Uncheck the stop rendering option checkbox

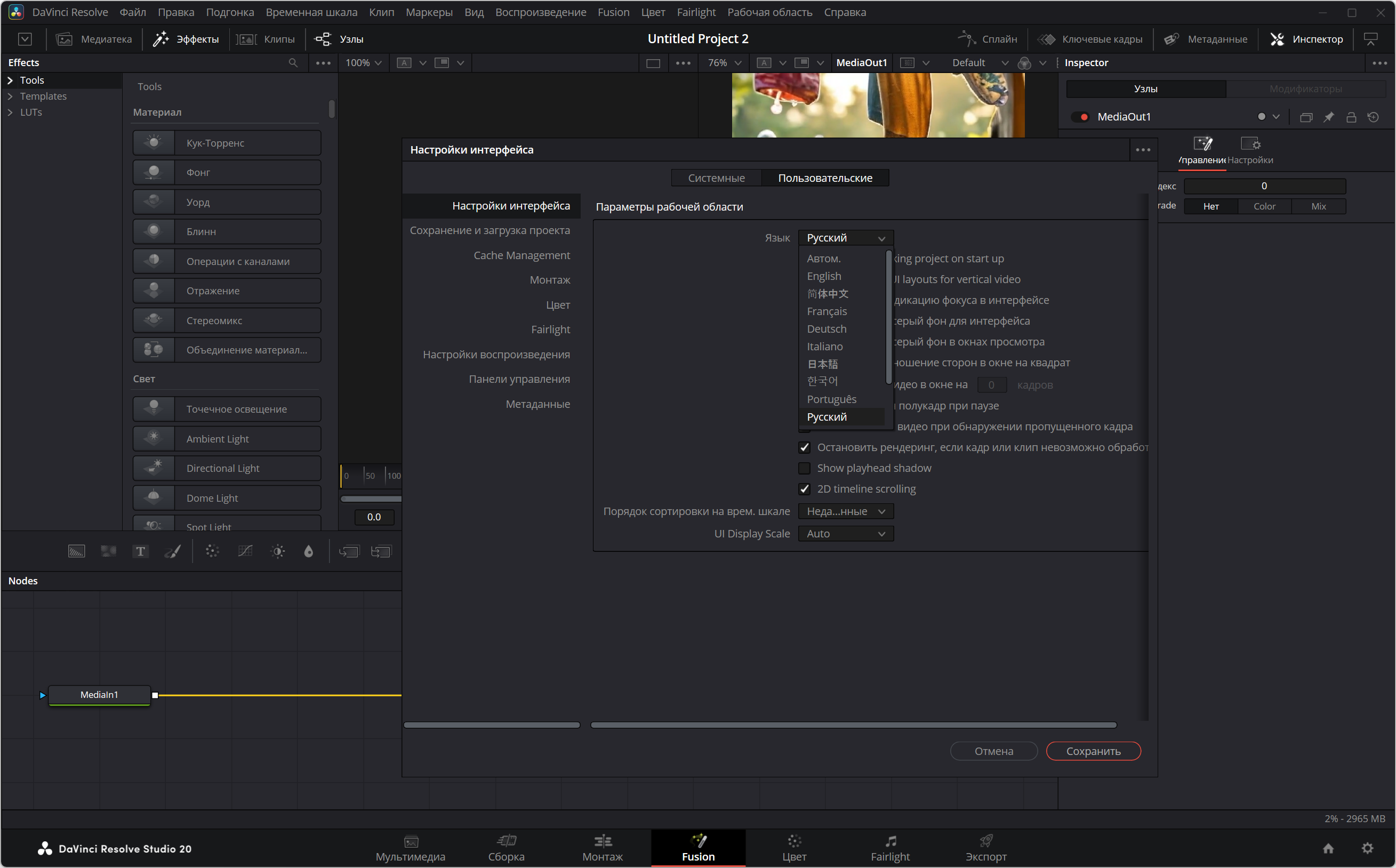(x=804, y=448)
